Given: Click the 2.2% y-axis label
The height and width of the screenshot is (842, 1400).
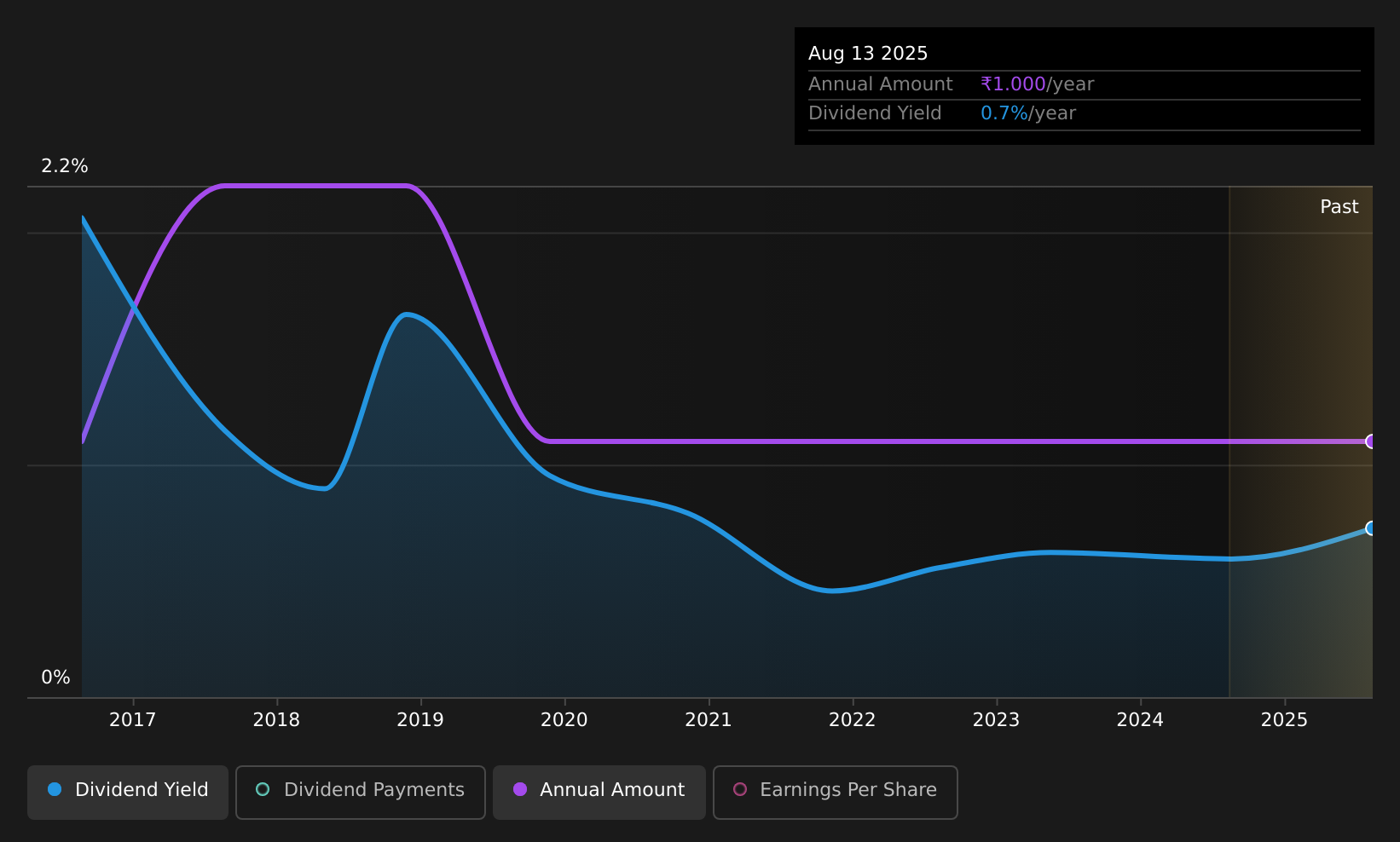Looking at the screenshot, I should pyautogui.click(x=65, y=166).
